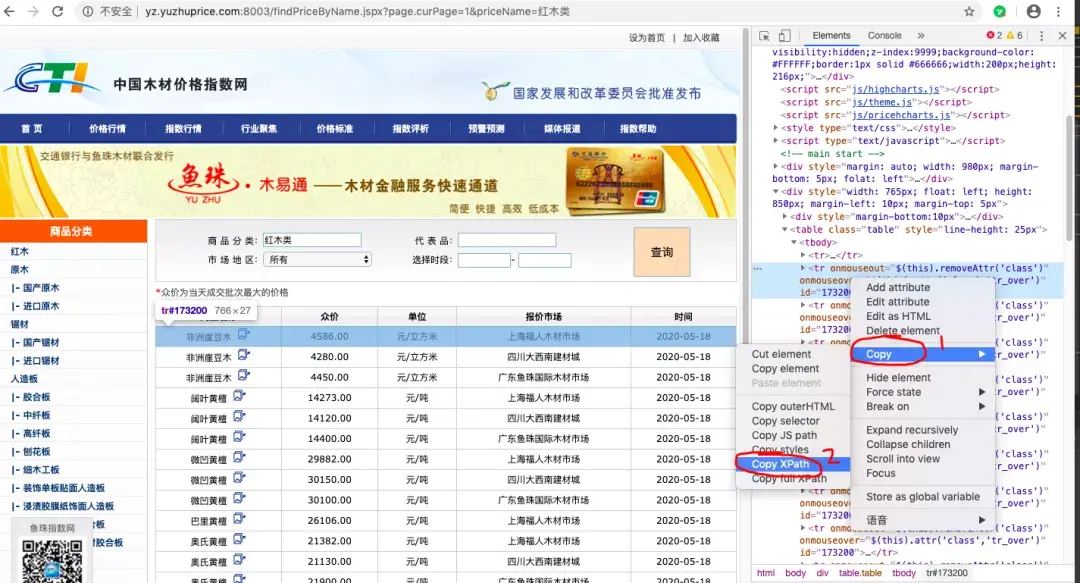Click the edit icon in 14273.00 row
1080x583 pixels.
click(239, 396)
